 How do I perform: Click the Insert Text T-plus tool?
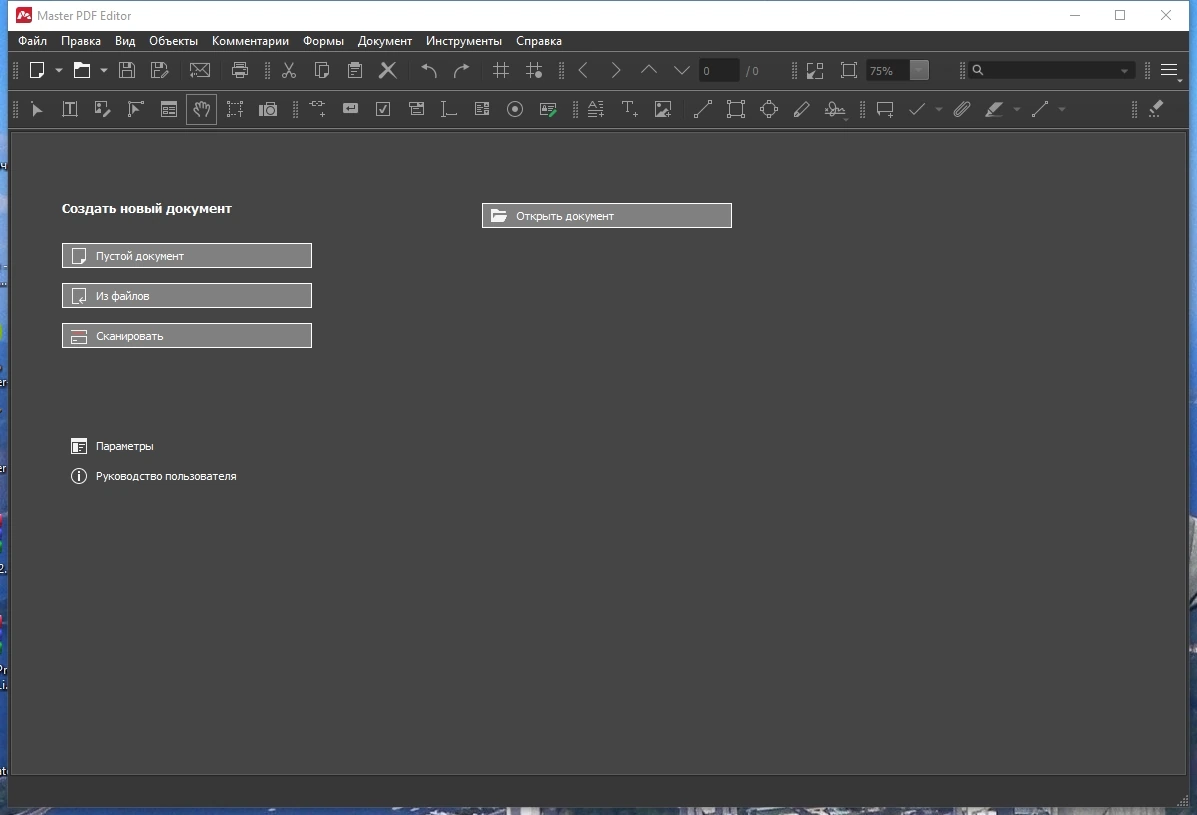point(629,109)
